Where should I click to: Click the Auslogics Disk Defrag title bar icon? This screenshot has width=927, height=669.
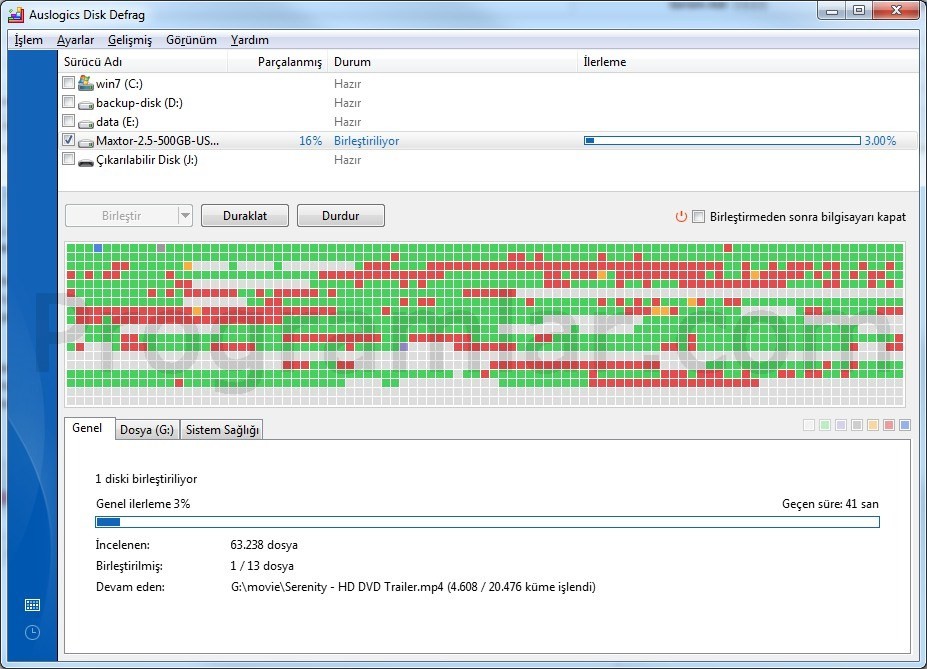pos(16,14)
